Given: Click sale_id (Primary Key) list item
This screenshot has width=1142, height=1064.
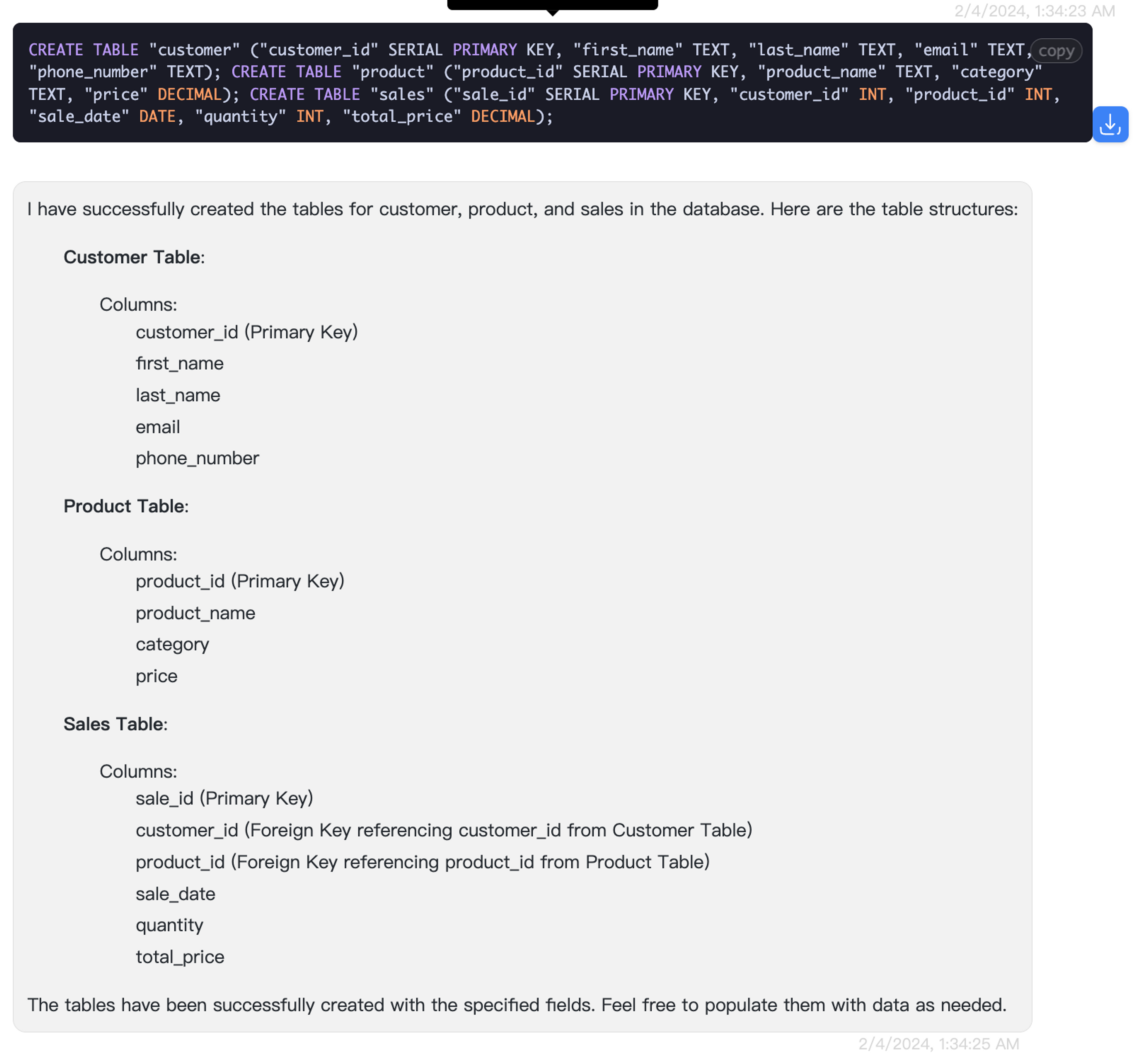Looking at the screenshot, I should tap(224, 798).
